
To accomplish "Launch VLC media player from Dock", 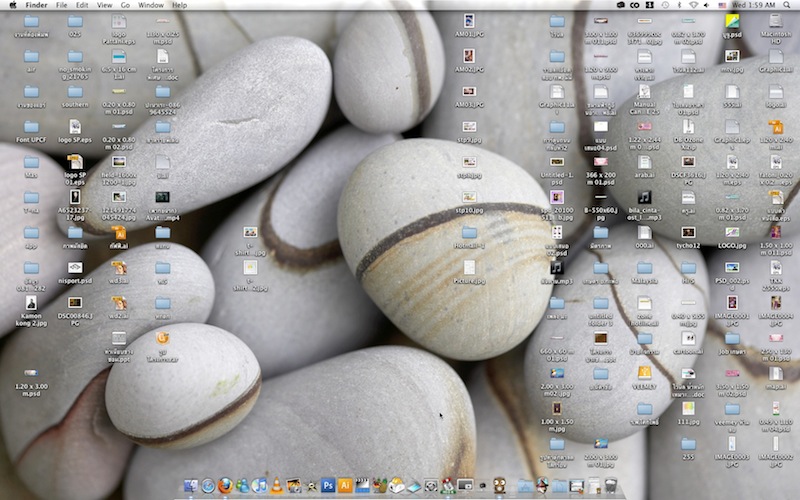I will coord(277,486).
